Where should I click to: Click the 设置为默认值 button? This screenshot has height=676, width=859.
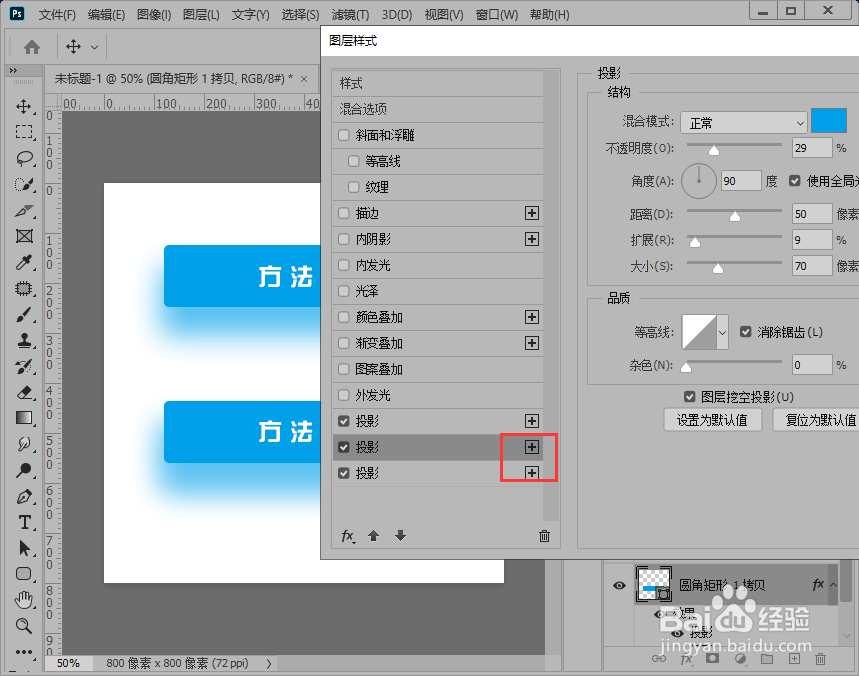coord(712,417)
